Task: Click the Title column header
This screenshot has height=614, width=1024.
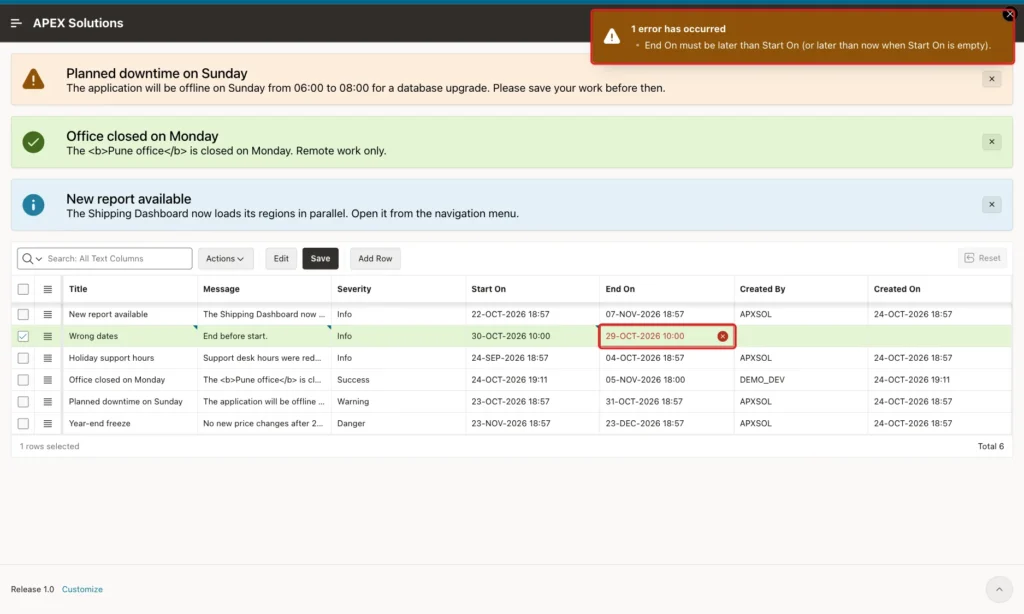Action: (130, 289)
